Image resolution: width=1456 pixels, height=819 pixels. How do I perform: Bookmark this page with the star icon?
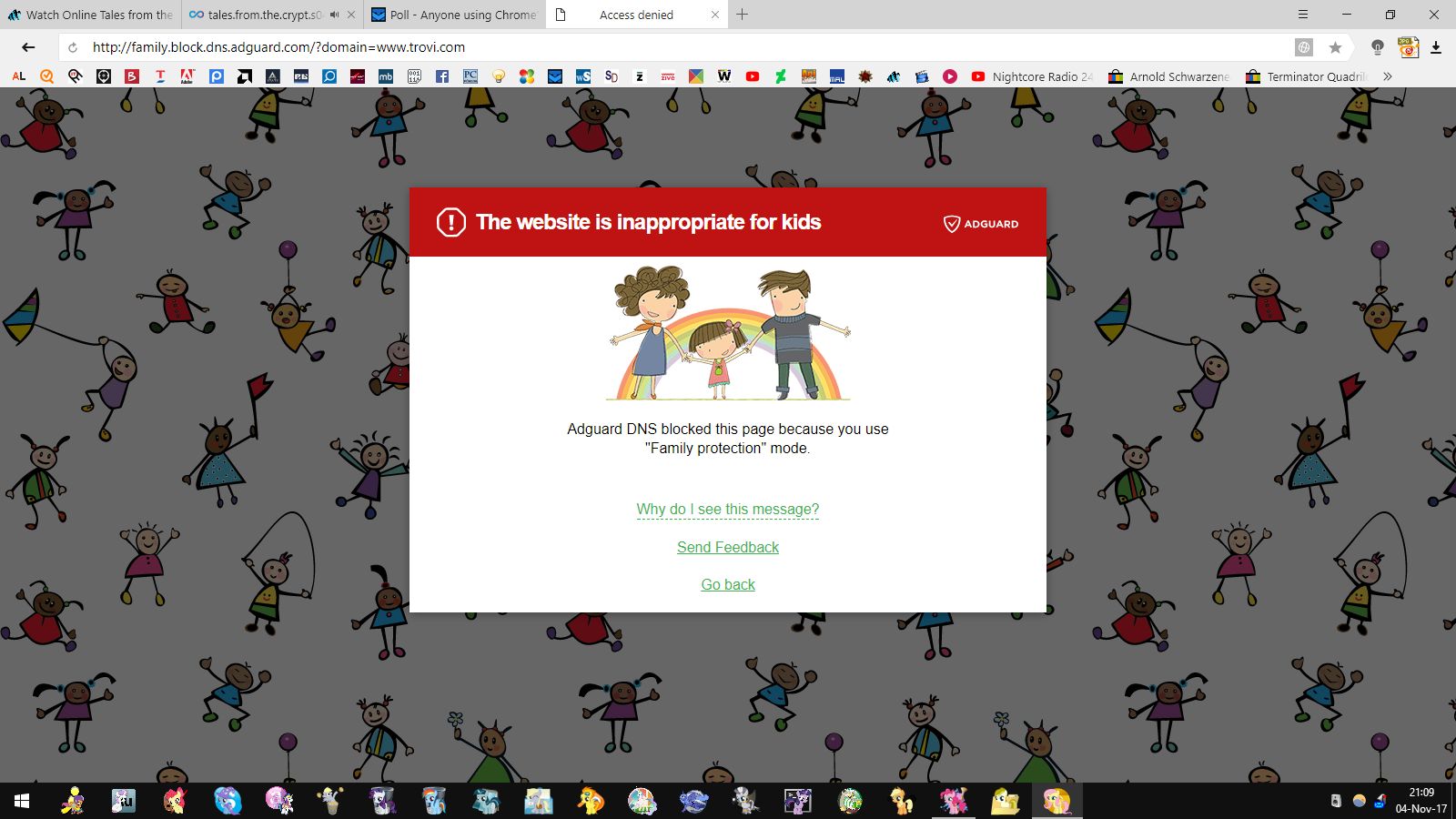point(1335,47)
